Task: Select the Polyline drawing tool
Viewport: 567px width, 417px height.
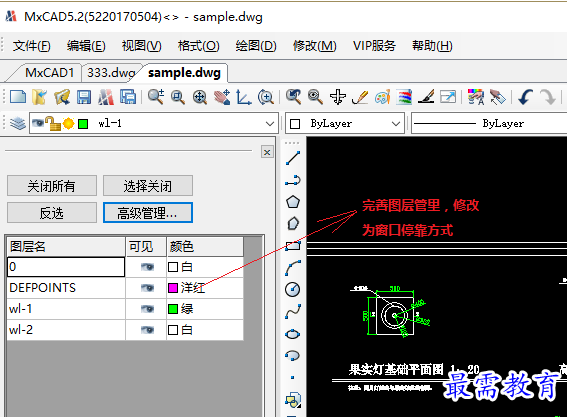Action: tap(293, 180)
